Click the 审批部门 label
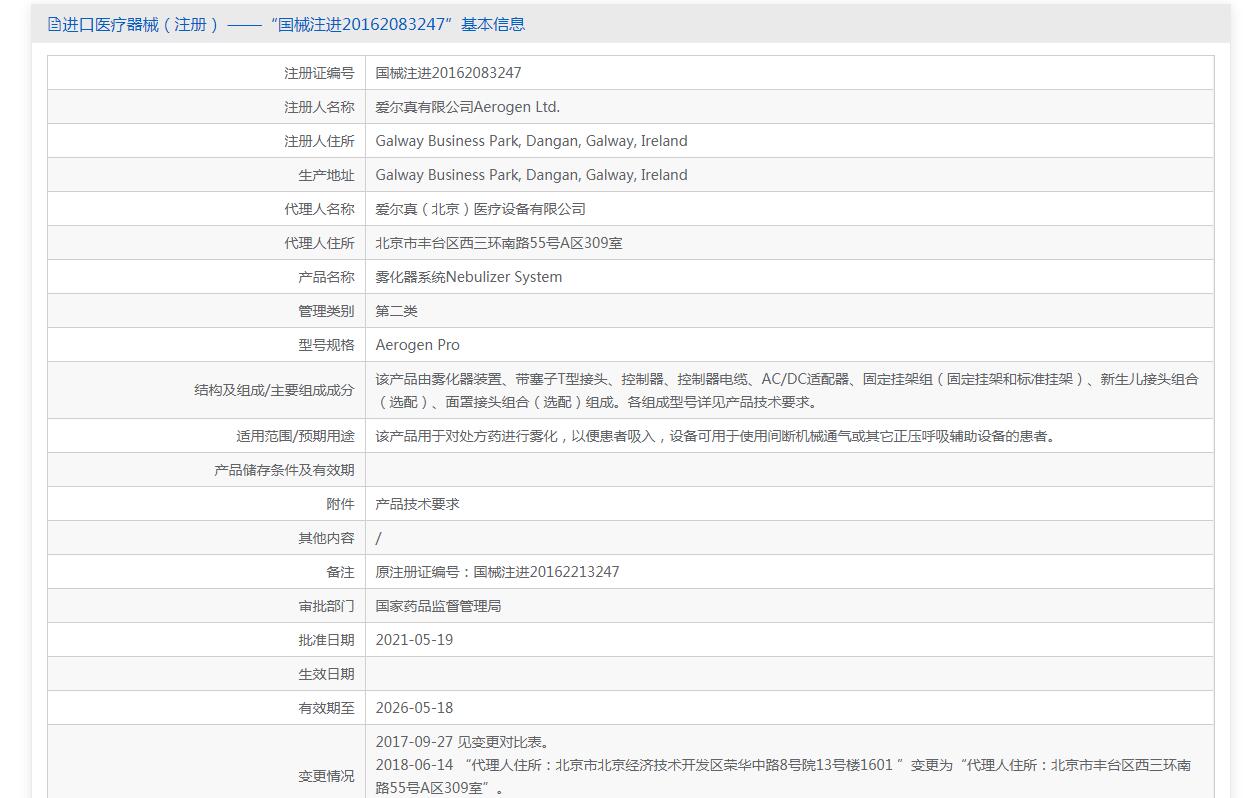1249x798 pixels. (x=326, y=606)
